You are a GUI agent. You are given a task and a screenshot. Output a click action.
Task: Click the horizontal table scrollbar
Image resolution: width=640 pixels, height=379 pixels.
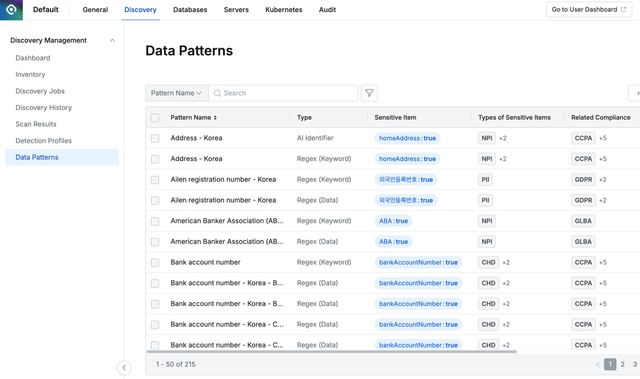(331, 351)
